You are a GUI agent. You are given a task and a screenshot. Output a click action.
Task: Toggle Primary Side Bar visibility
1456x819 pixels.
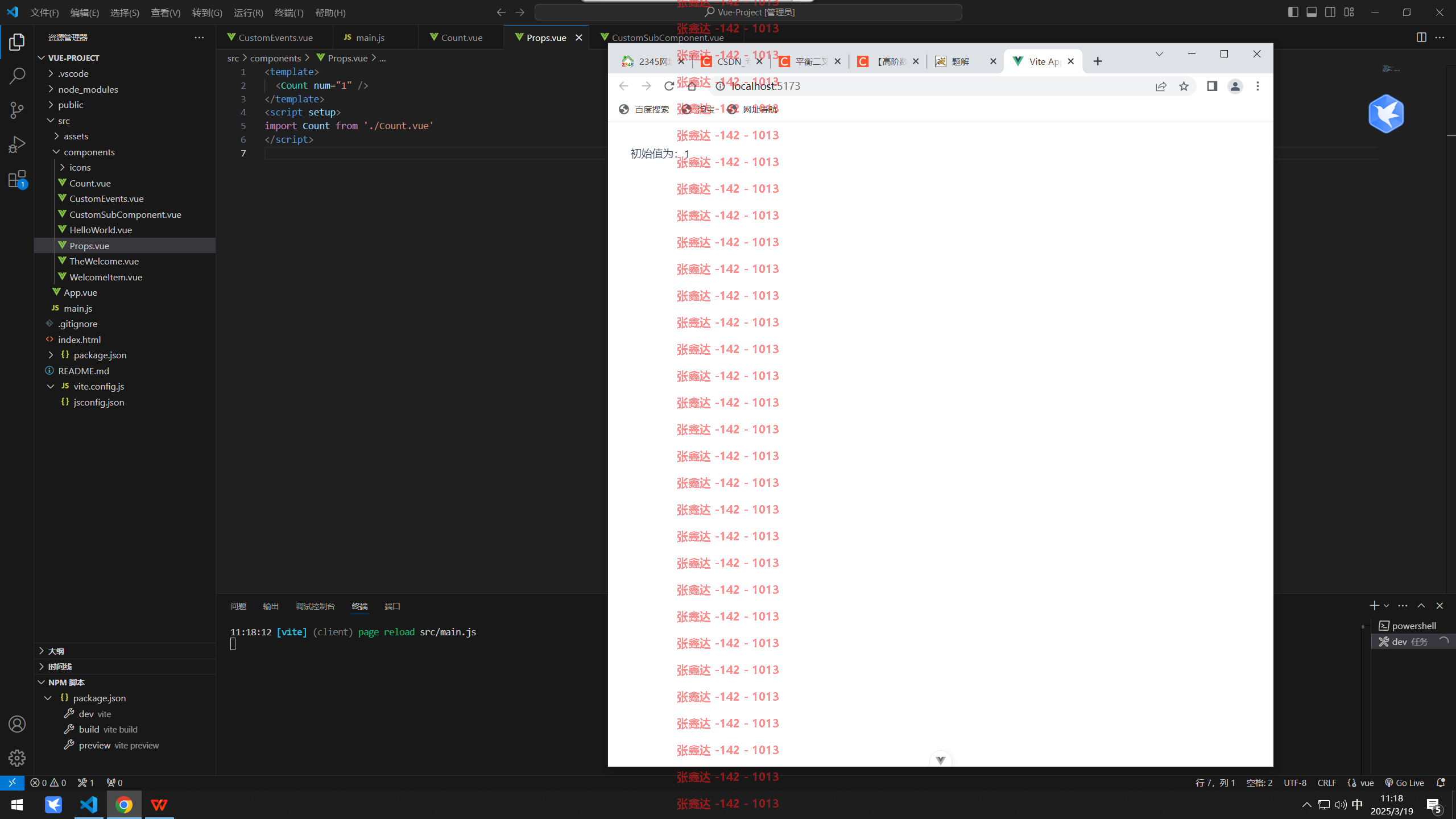pyautogui.click(x=1293, y=12)
